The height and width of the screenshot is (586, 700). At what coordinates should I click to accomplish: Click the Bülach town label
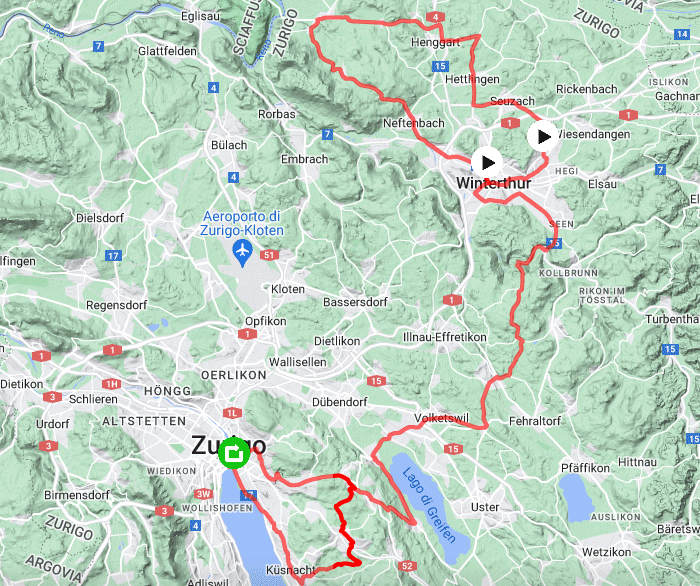pos(229,145)
